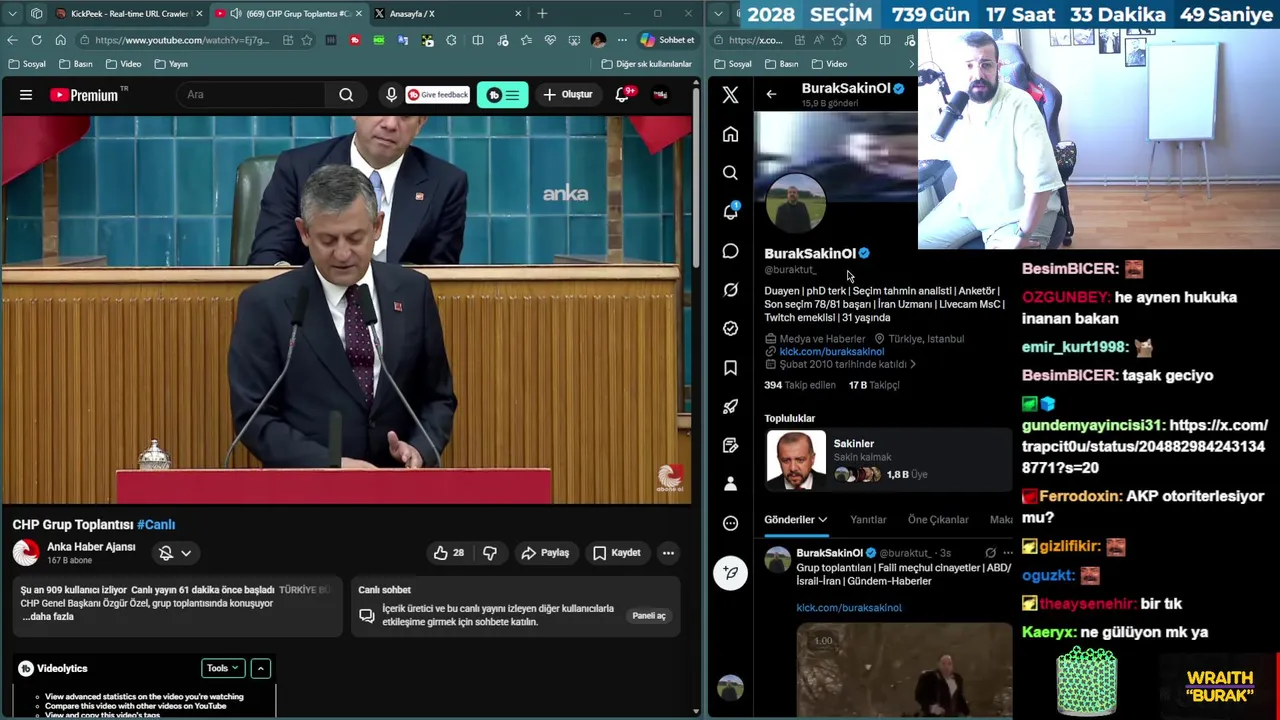Go to browser home page in left window
Image resolution: width=1280 pixels, height=720 pixels.
tap(60, 40)
